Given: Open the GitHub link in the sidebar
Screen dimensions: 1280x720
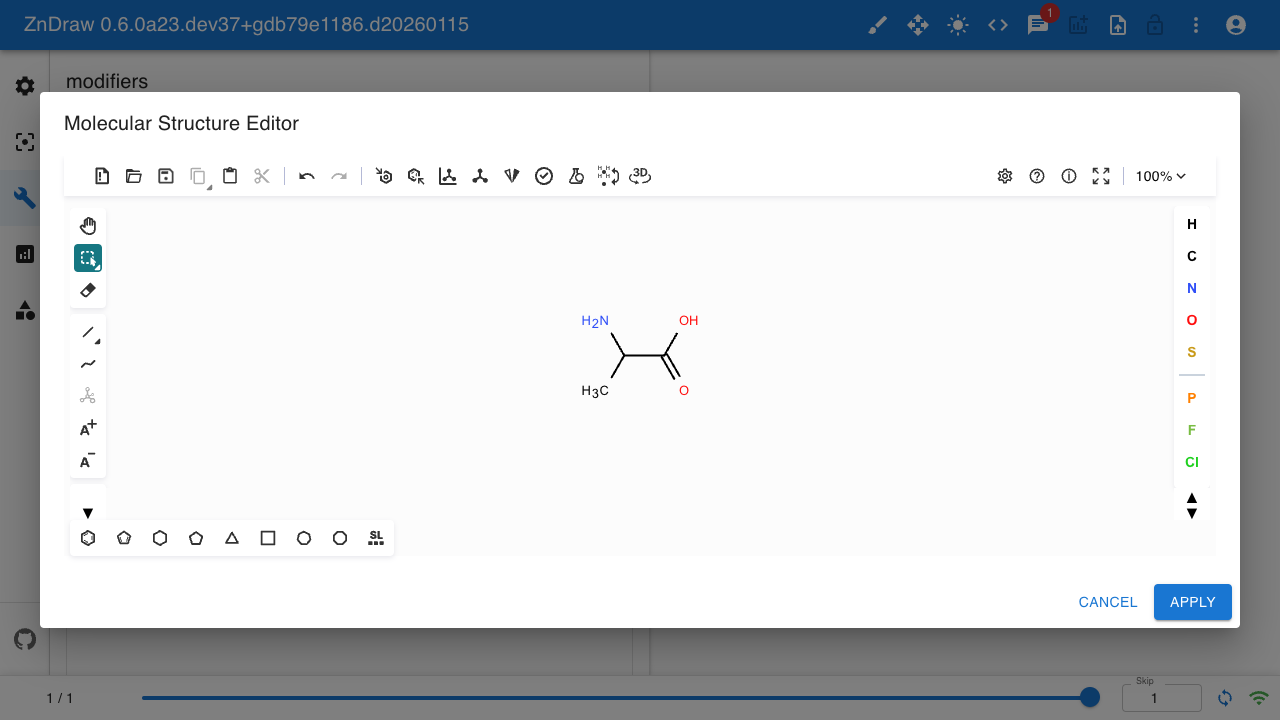Looking at the screenshot, I should 25,638.
